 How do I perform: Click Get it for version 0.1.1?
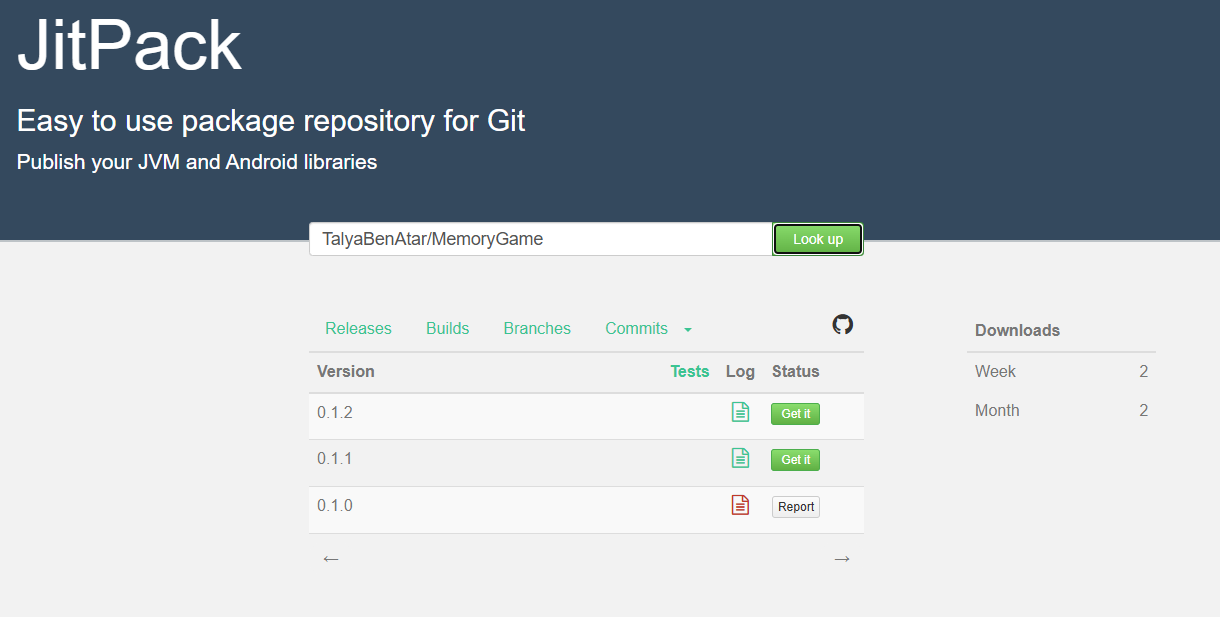[x=795, y=459]
